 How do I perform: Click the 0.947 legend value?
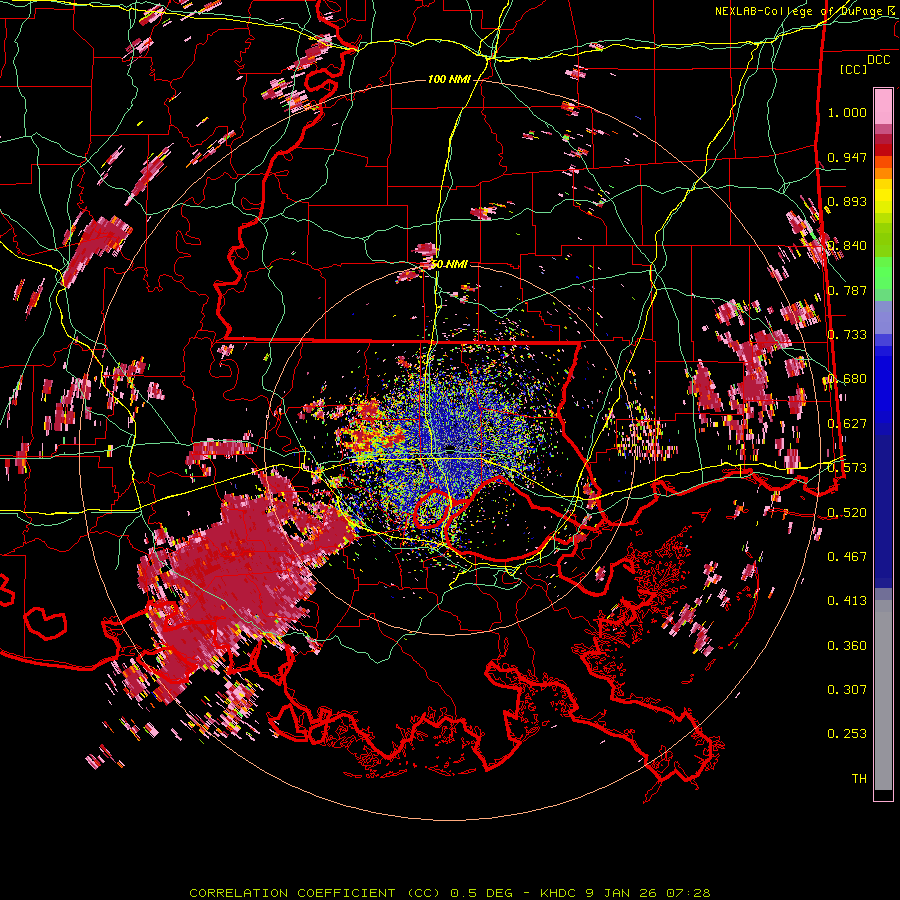point(847,157)
